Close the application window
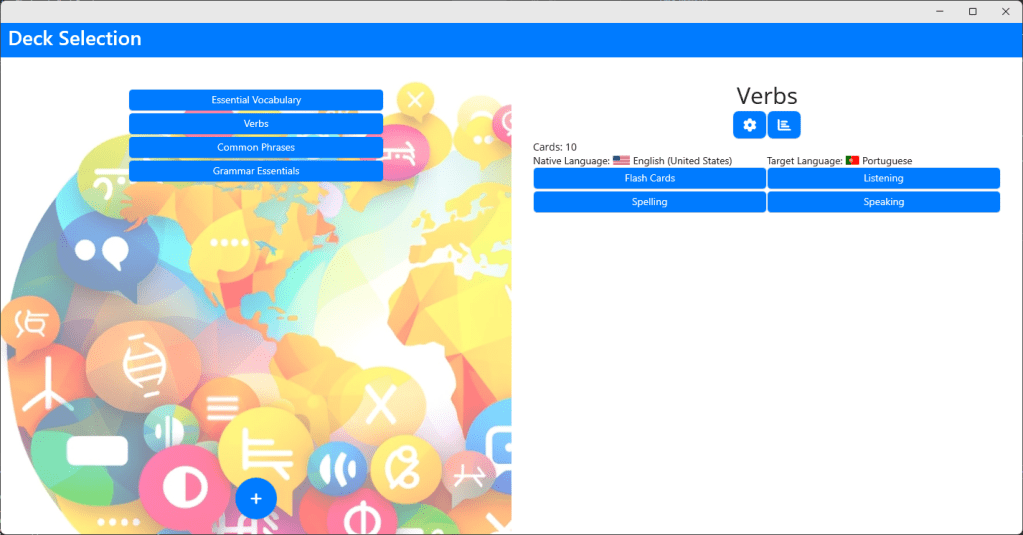Image resolution: width=1023 pixels, height=535 pixels. click(1004, 11)
